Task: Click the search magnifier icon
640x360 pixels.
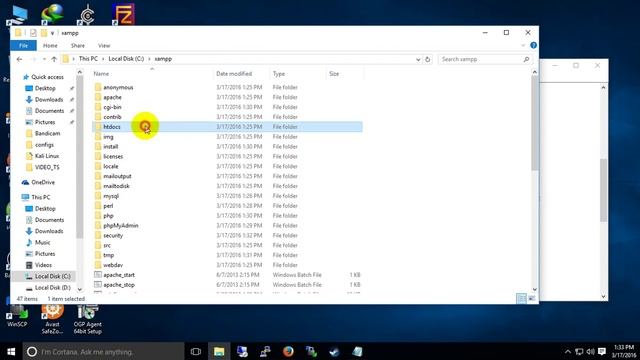Action: tap(527, 59)
